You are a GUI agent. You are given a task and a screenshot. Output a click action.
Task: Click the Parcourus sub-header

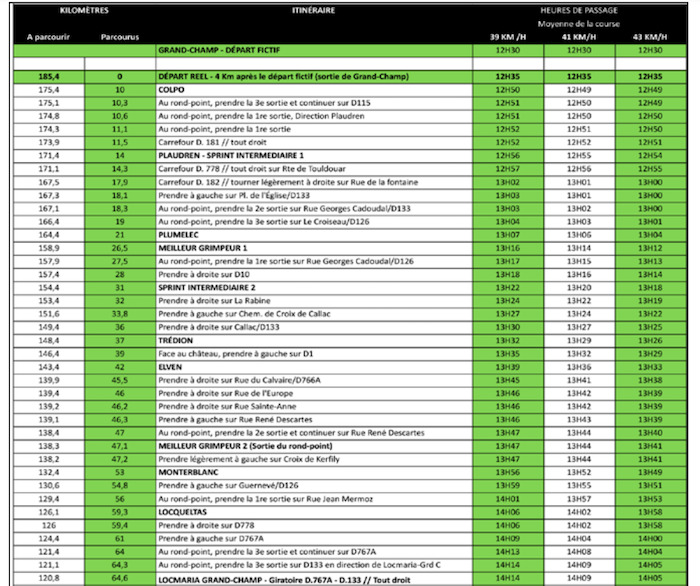tap(120, 37)
